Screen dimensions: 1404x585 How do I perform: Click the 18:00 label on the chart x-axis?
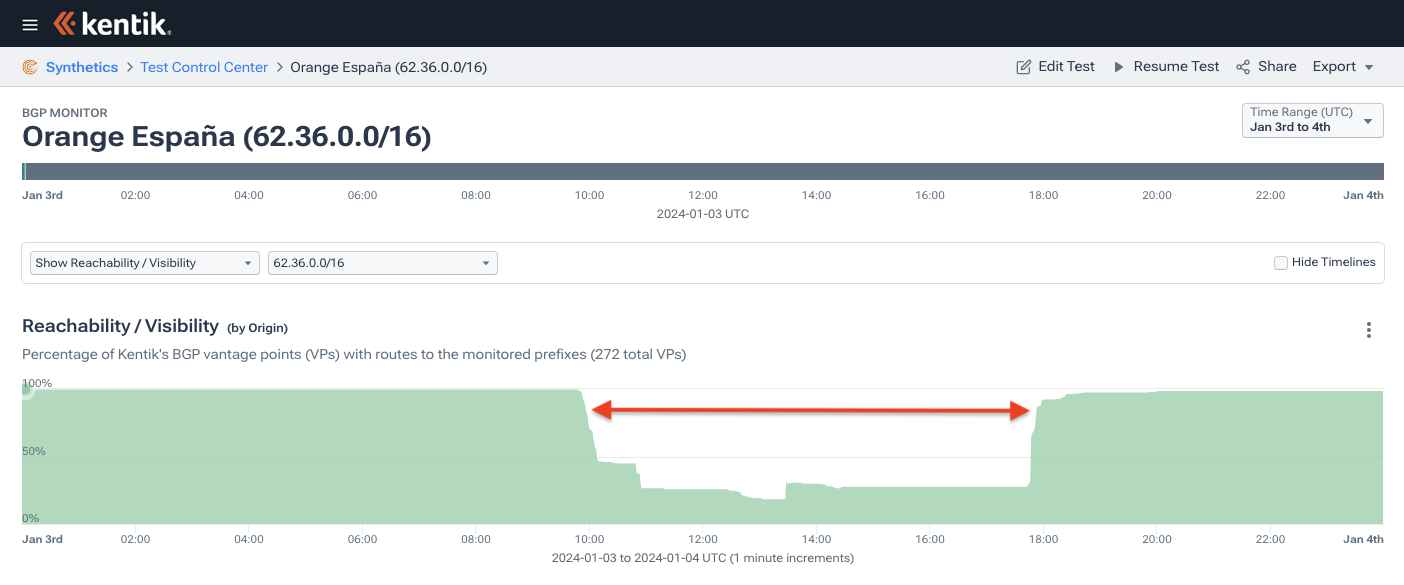1043,539
